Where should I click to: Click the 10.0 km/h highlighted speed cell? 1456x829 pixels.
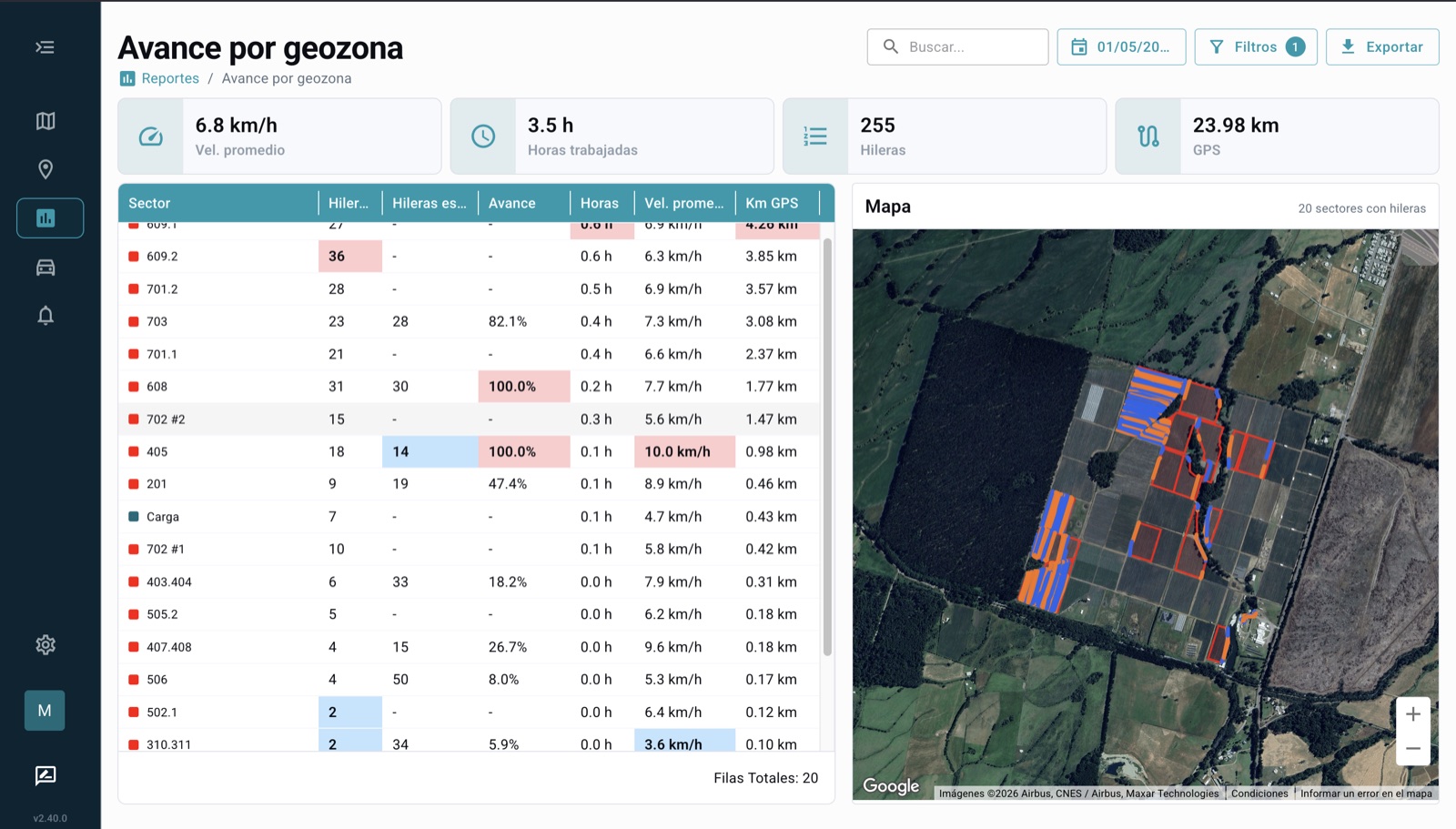pyautogui.click(x=684, y=451)
